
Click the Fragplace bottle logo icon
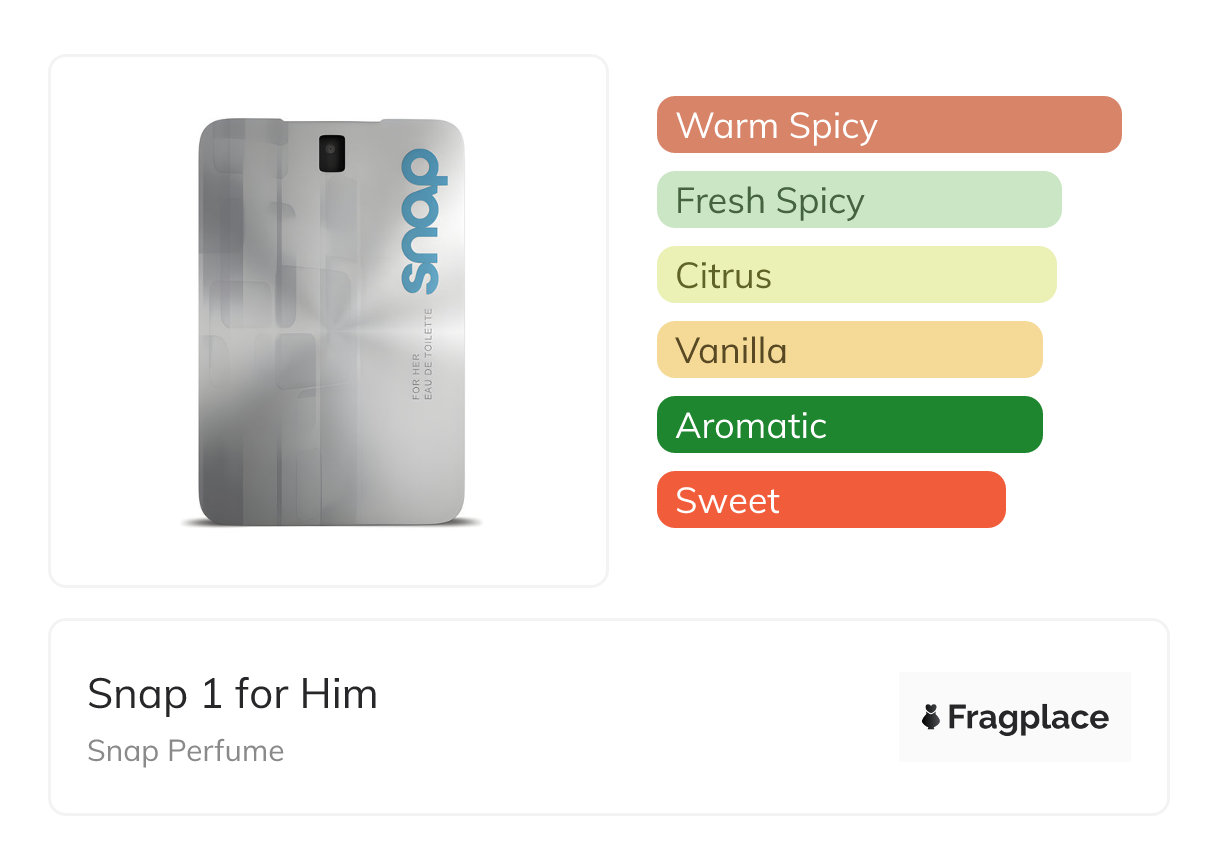pyautogui.click(x=931, y=717)
